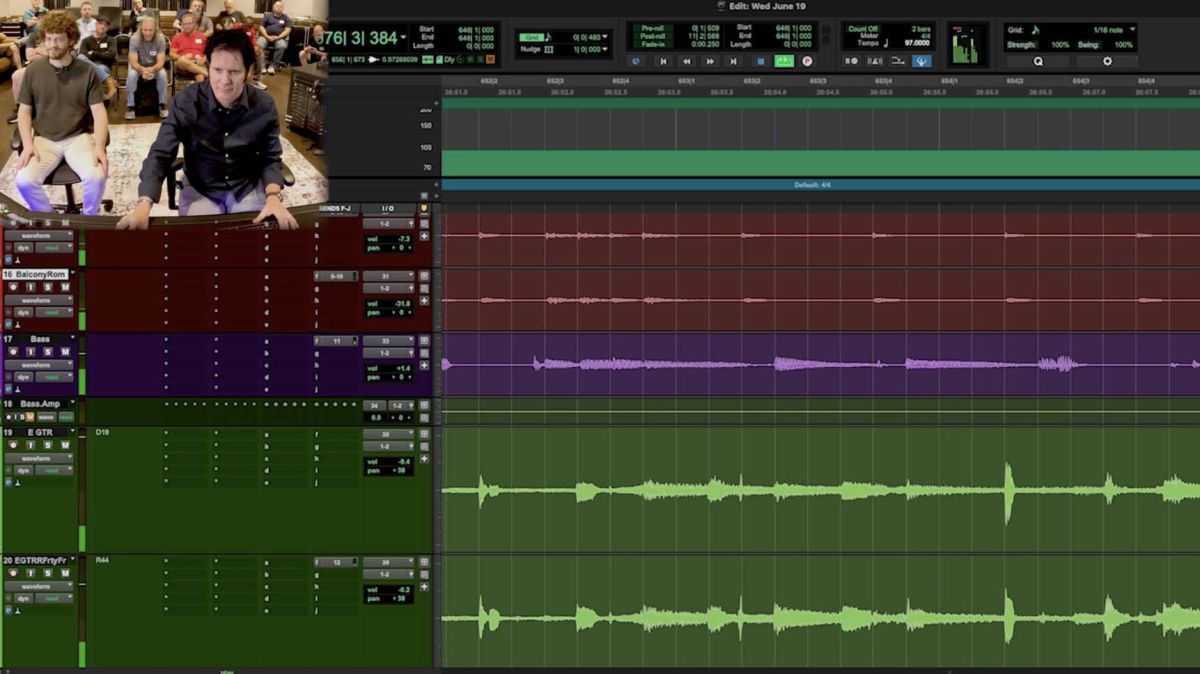Click the settings gear in the top-right toolbar
The height and width of the screenshot is (674, 1200).
1107,61
